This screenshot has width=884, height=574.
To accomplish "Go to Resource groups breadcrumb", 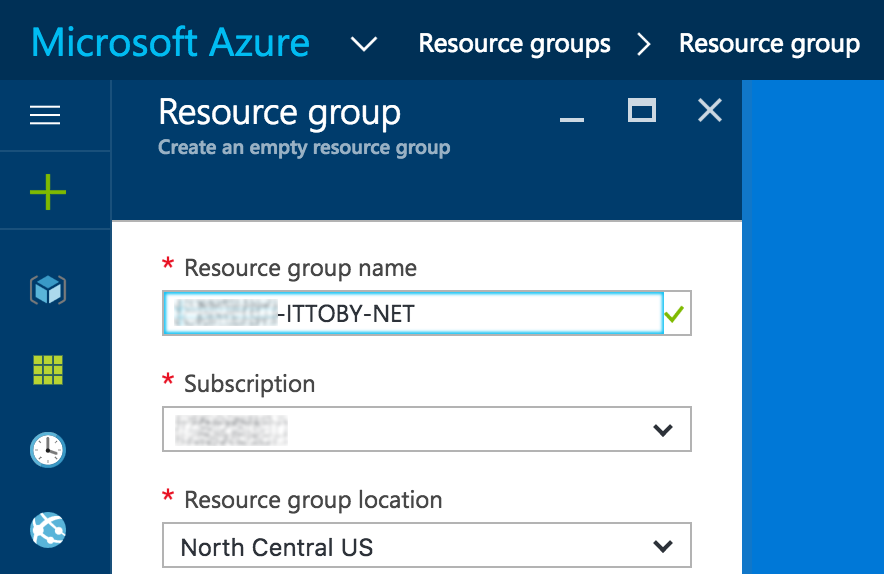I will click(x=514, y=44).
